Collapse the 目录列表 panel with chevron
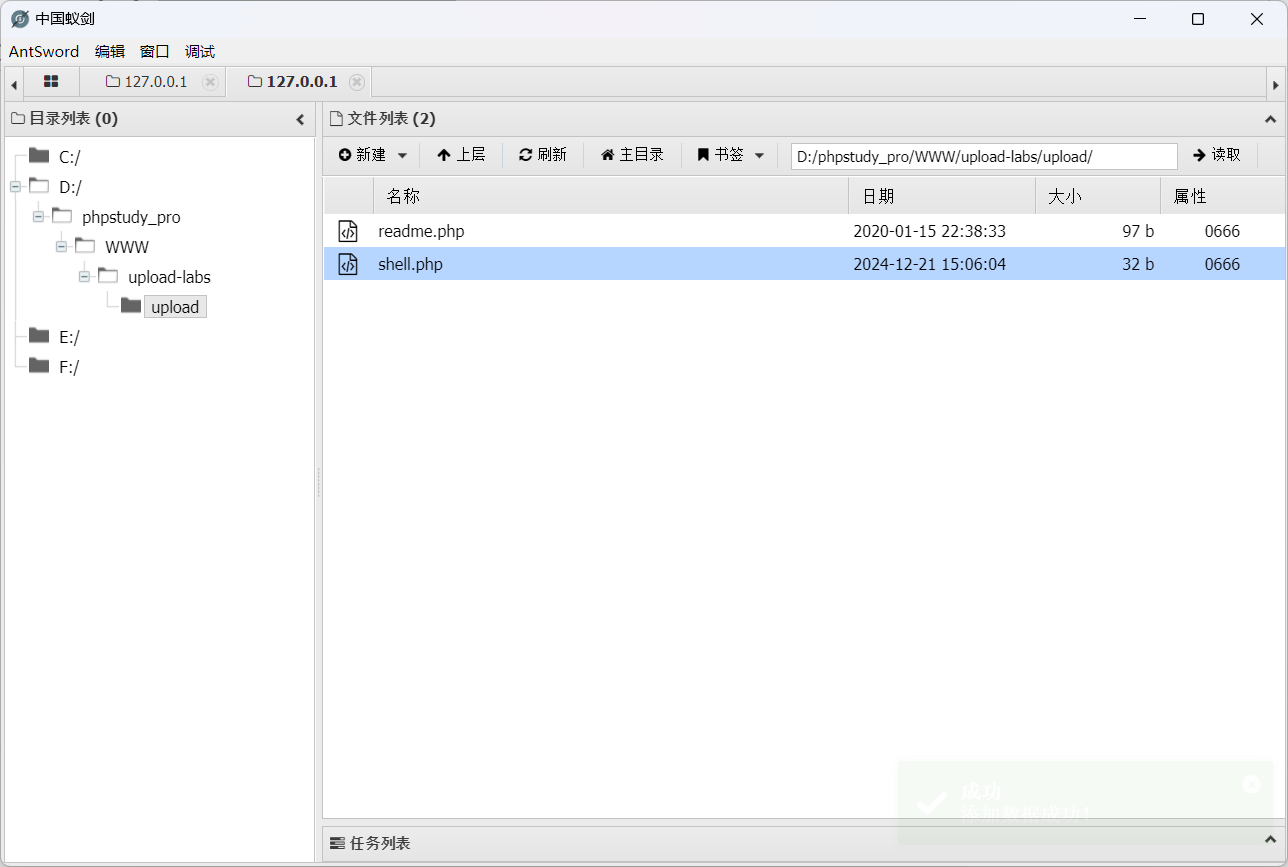The image size is (1288, 867). (300, 120)
